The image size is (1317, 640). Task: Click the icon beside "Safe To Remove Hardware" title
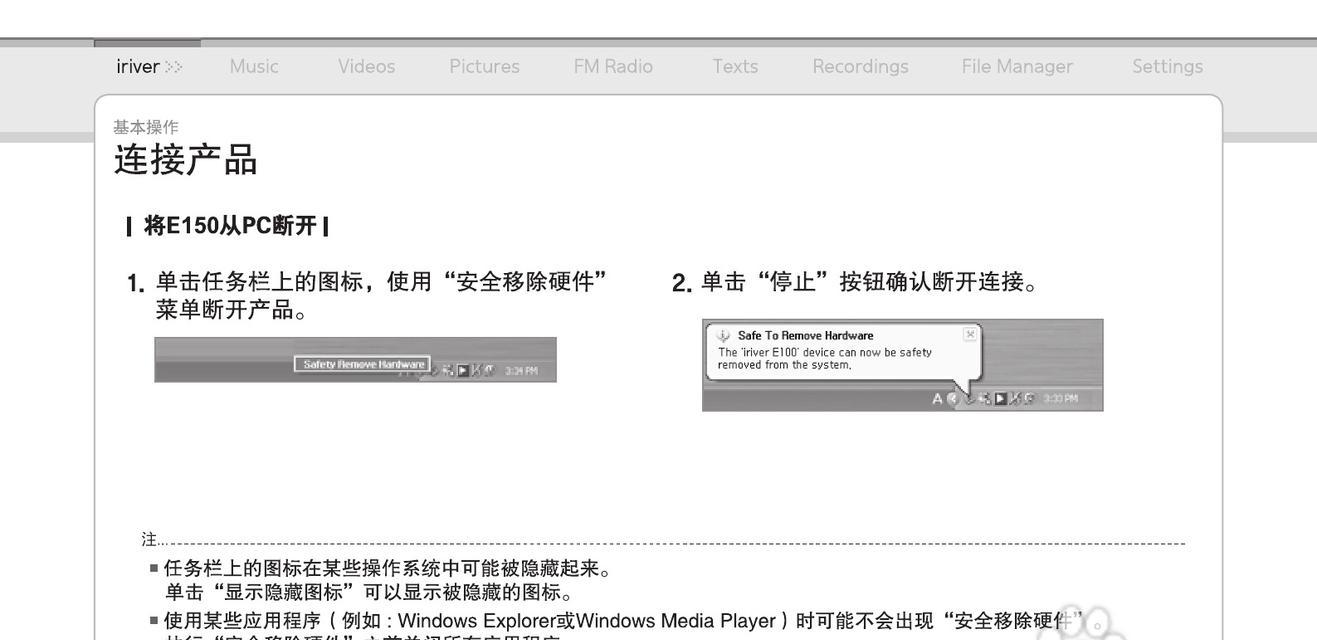pyautogui.click(x=725, y=335)
